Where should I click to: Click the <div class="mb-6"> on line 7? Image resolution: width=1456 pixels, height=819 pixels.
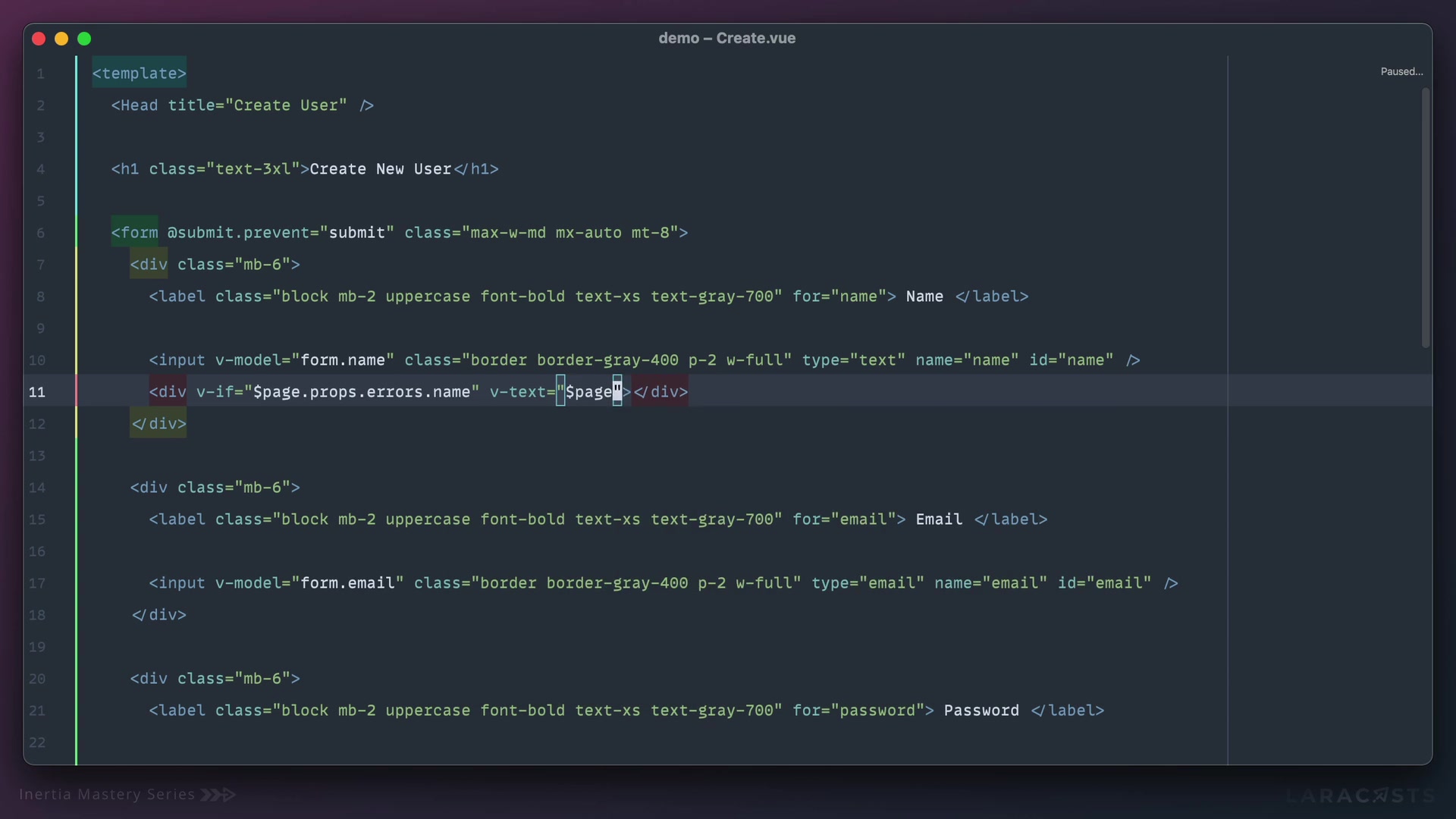pos(215,265)
